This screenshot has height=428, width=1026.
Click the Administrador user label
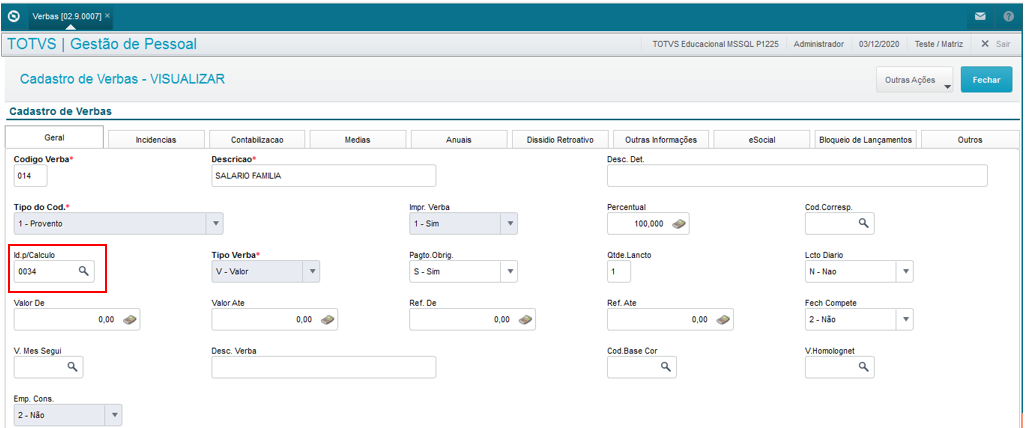click(x=818, y=45)
